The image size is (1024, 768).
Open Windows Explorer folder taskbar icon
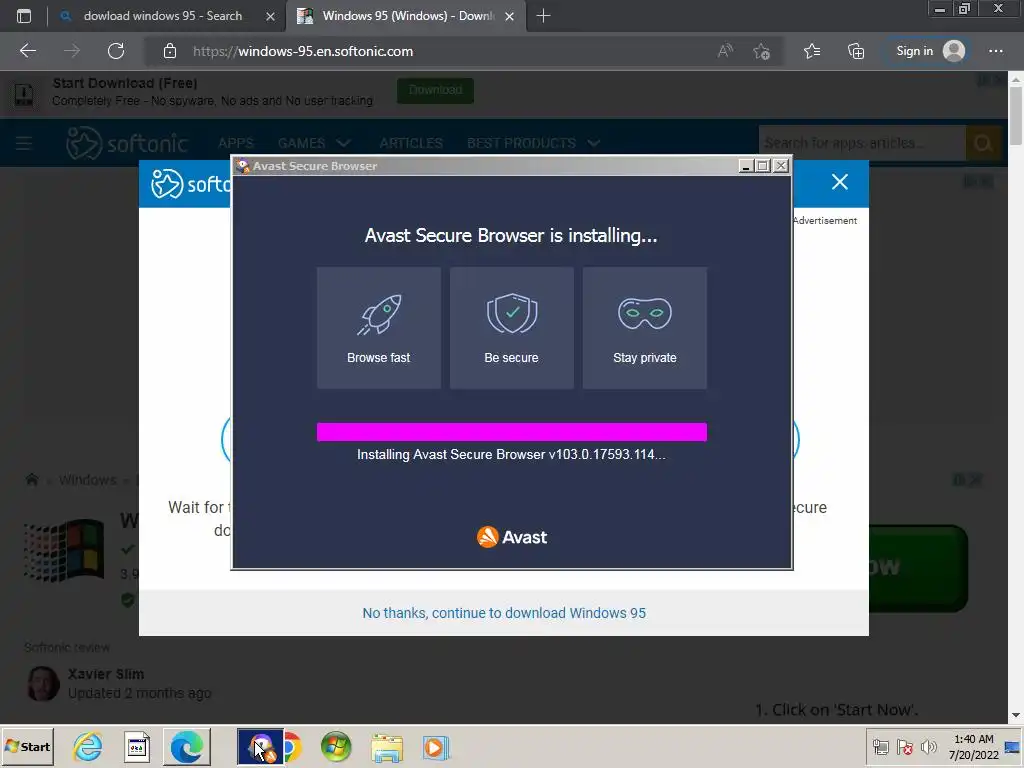point(387,746)
